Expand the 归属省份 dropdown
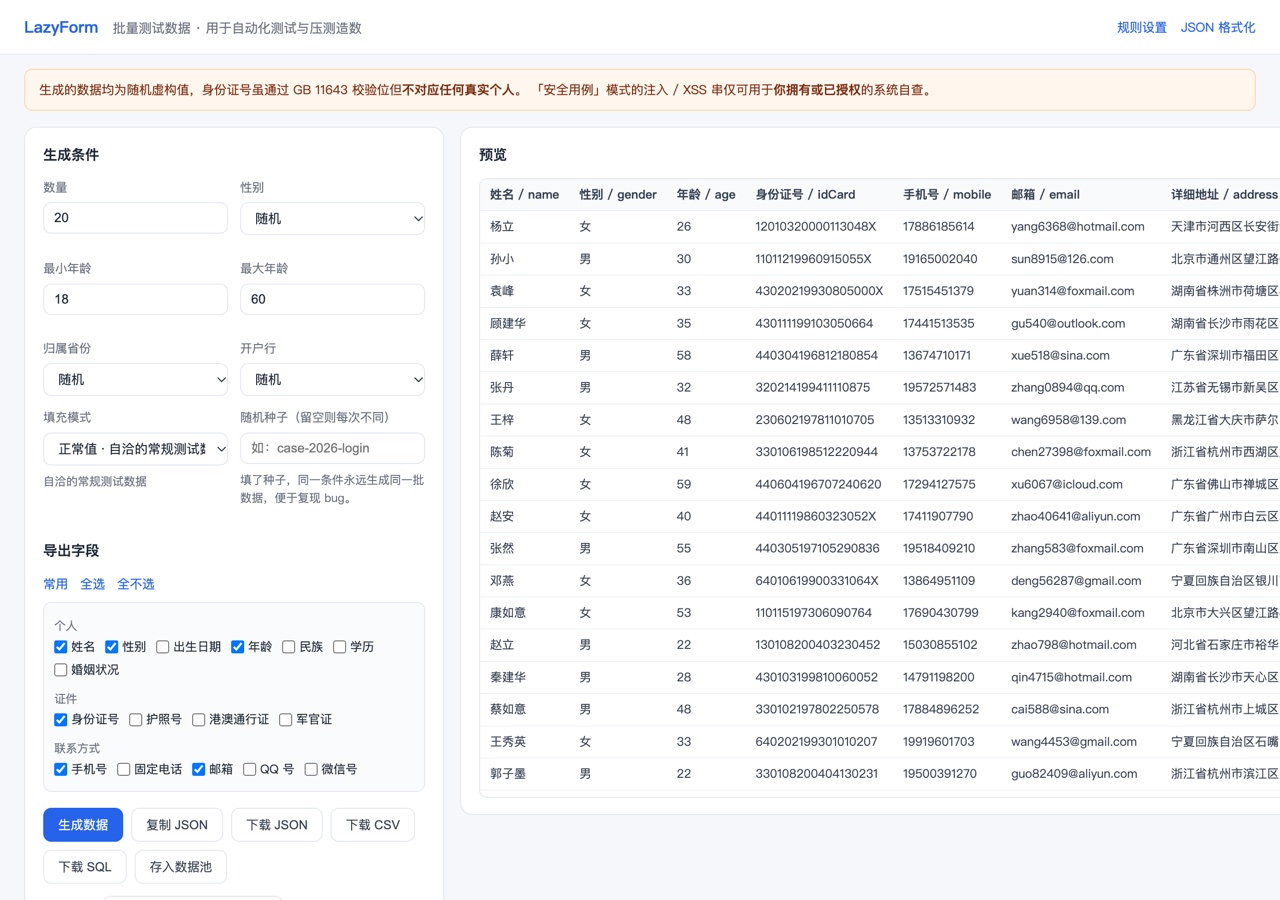 click(x=136, y=379)
